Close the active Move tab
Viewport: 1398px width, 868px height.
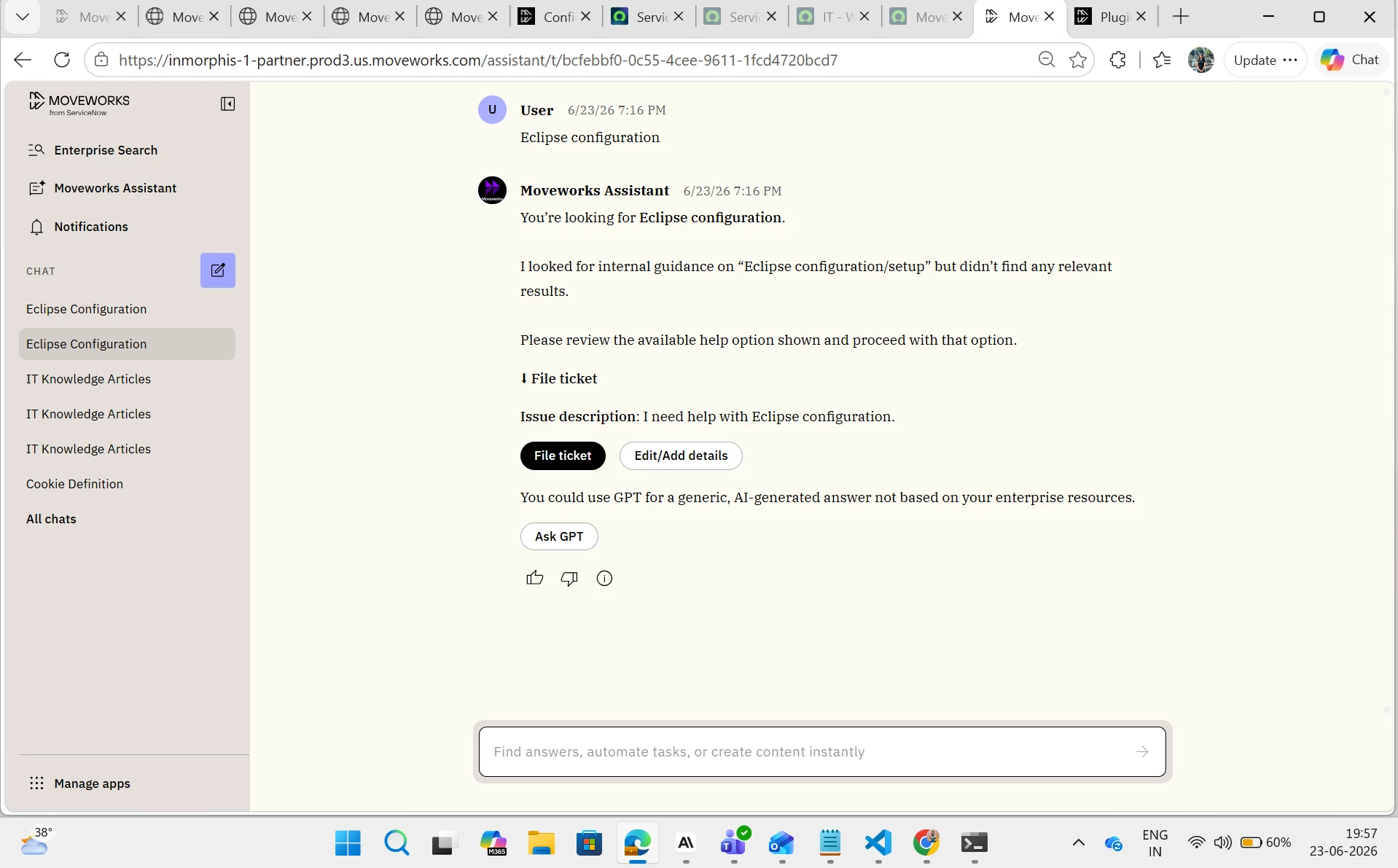click(x=1050, y=16)
